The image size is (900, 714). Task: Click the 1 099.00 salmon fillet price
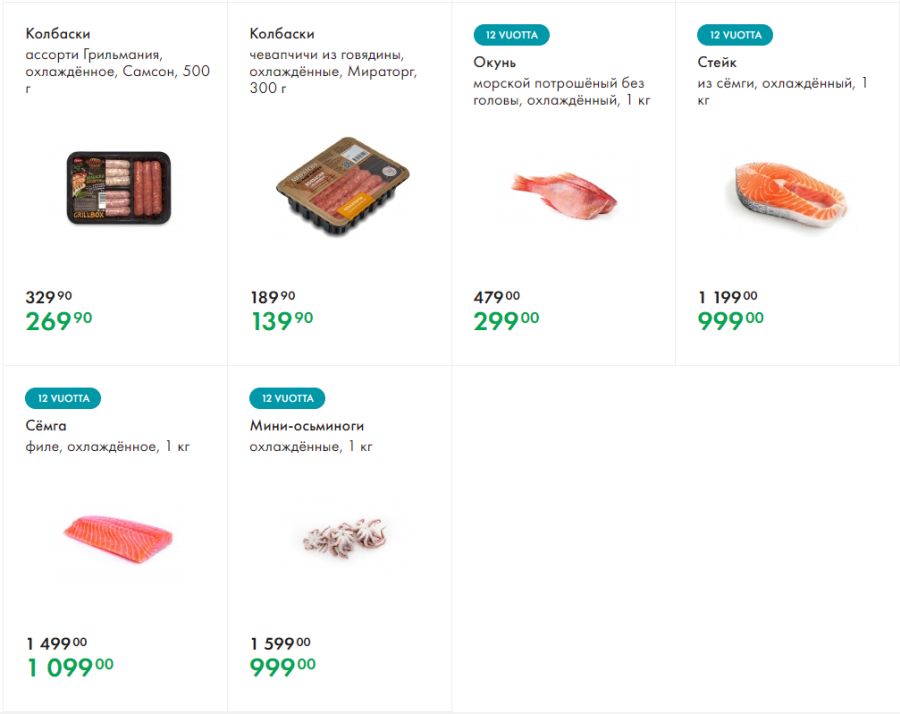[x=71, y=667]
